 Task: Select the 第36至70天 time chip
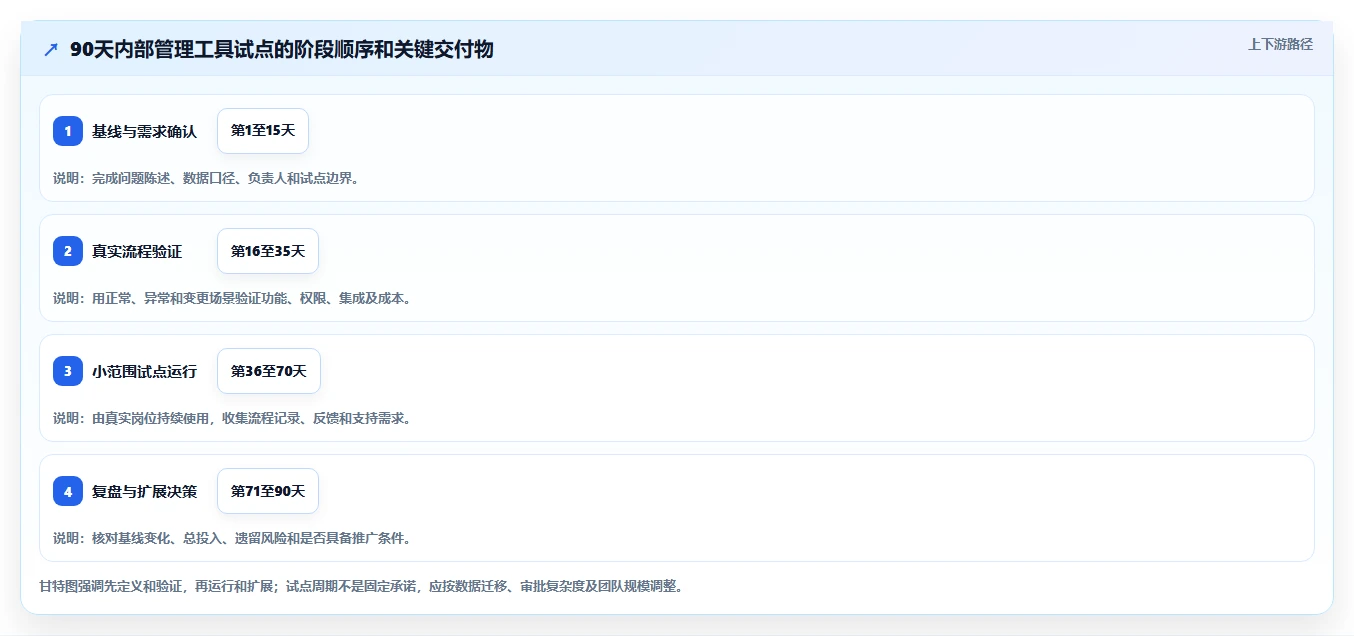tap(269, 371)
